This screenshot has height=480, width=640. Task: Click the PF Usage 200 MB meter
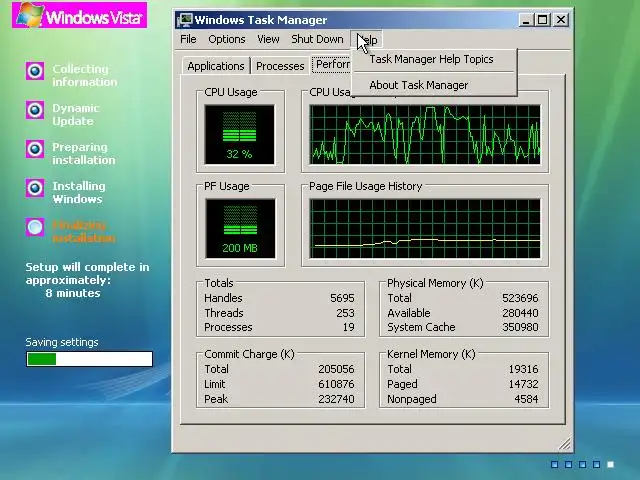pos(240,229)
